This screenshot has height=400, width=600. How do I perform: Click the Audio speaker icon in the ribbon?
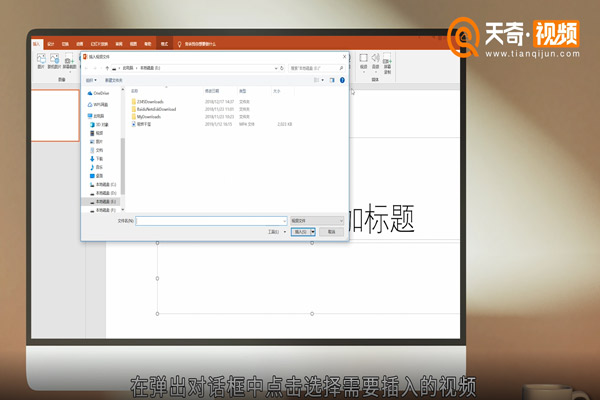click(376, 58)
